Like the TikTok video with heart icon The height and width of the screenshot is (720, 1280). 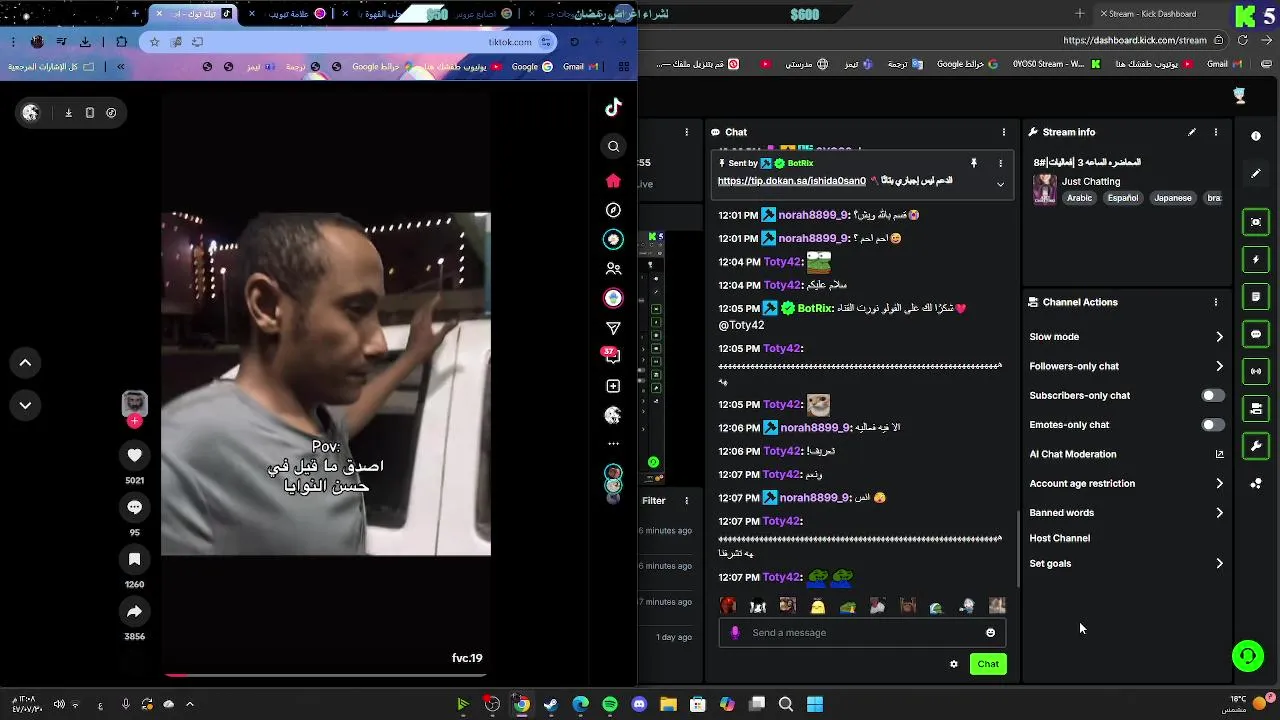click(134, 456)
